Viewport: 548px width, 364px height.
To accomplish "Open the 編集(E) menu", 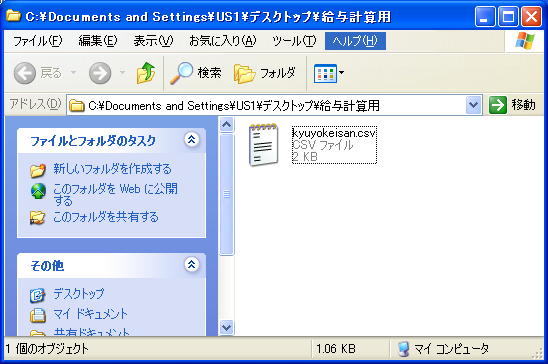I will pyautogui.click(x=98, y=41).
